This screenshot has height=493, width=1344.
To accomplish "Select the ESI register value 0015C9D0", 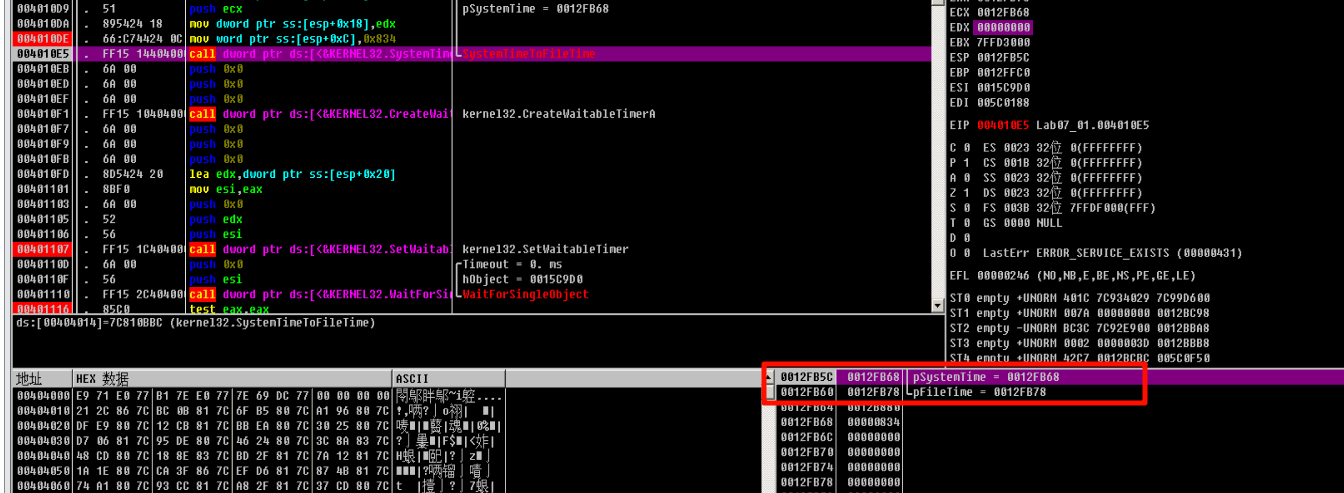I will (x=1003, y=87).
